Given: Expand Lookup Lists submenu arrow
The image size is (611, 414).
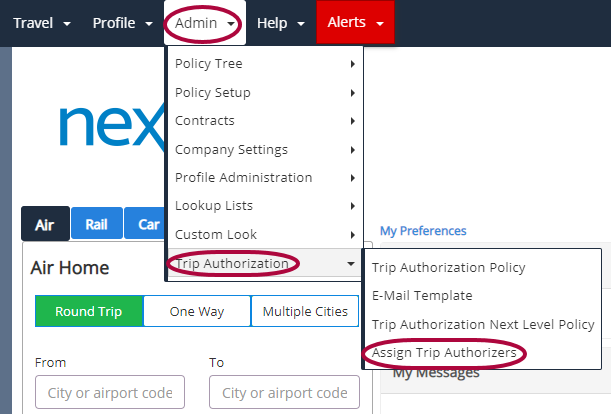Looking at the screenshot, I should point(353,206).
